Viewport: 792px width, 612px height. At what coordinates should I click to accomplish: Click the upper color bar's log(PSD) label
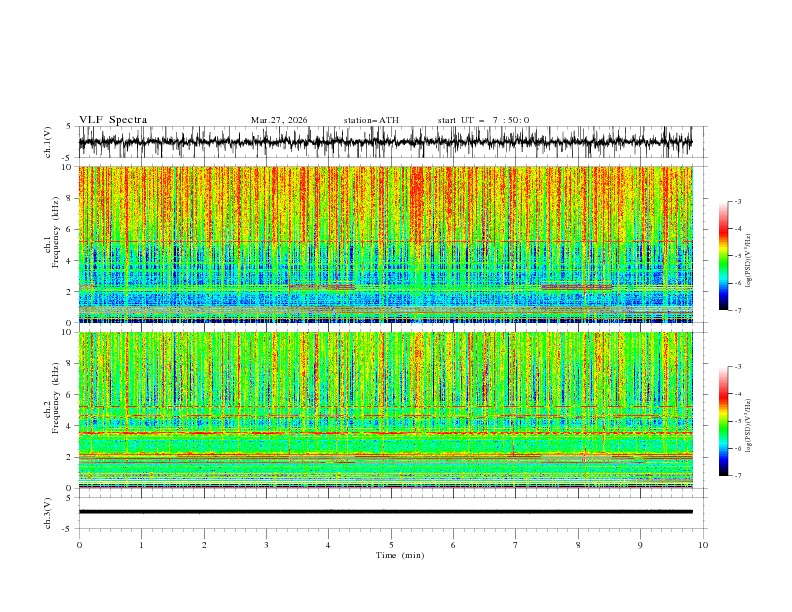[749, 261]
